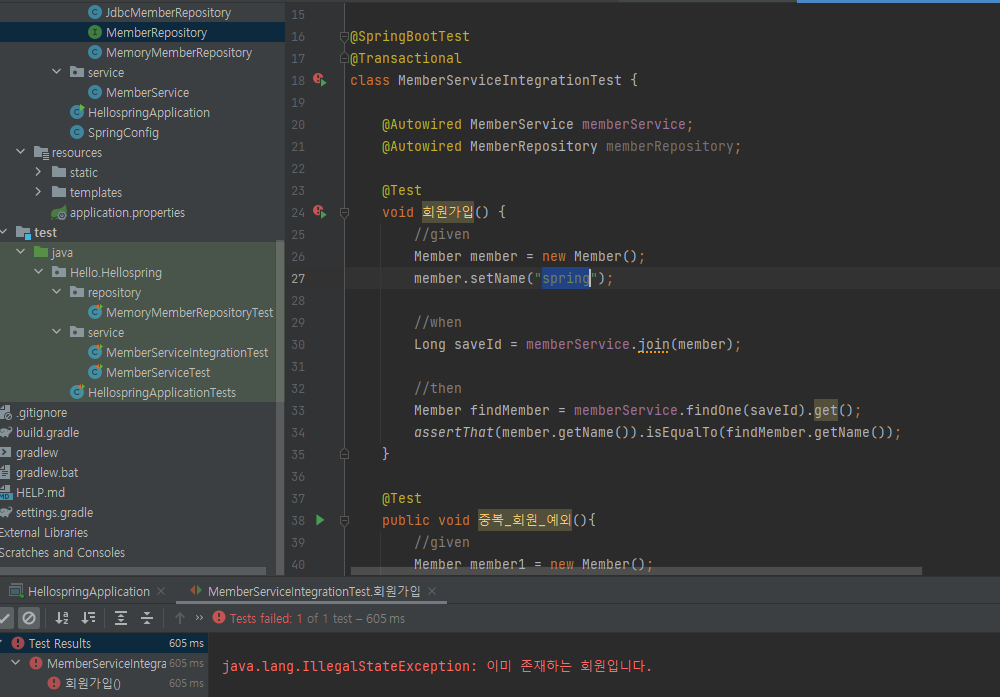Open MemberServiceTest file
Screen dimensions: 1000x697
pyautogui.click(x=149, y=372)
